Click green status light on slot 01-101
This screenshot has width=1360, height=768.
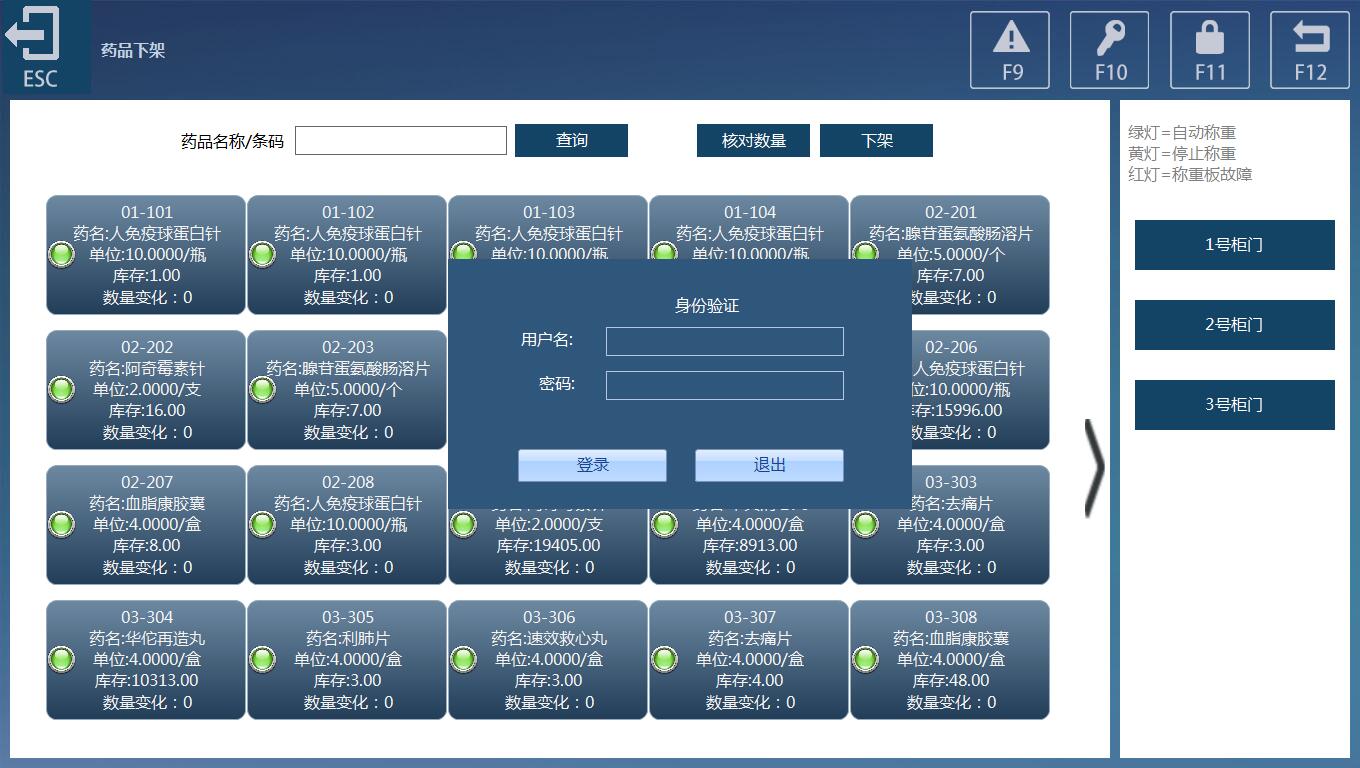click(x=61, y=254)
